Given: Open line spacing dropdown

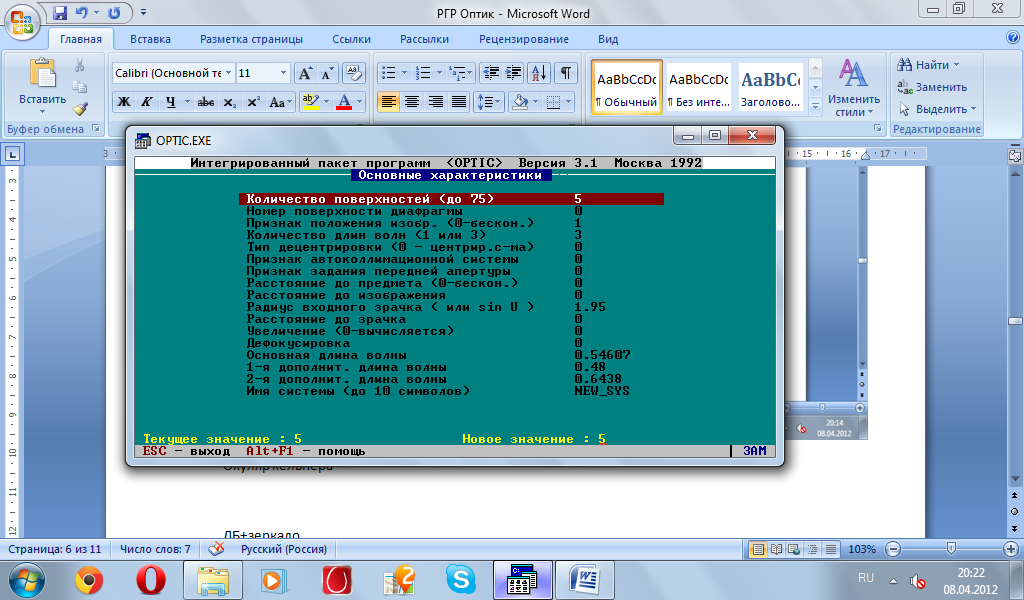Looking at the screenshot, I should point(489,102).
